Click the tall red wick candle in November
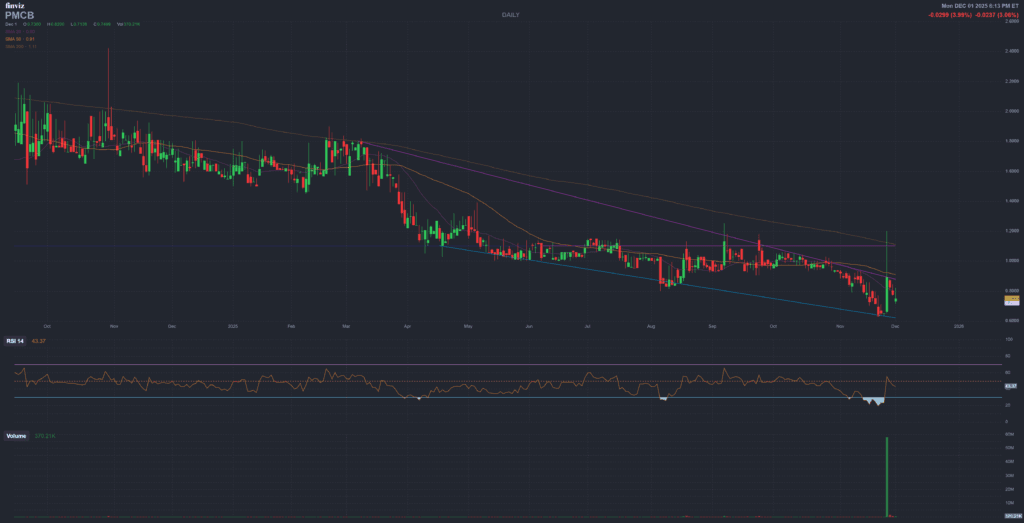 click(x=108, y=90)
